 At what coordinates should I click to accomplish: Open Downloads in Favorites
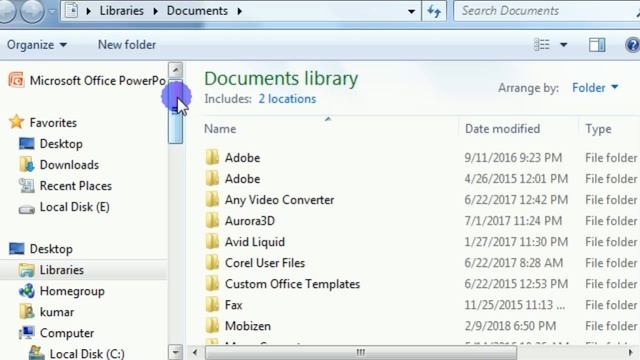pyautogui.click(x=69, y=165)
